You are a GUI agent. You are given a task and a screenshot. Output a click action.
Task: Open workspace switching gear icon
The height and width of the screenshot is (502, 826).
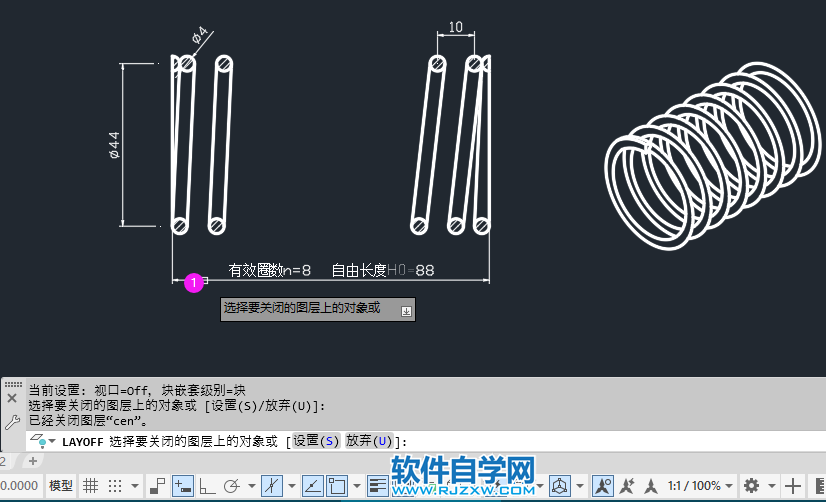pos(751,485)
